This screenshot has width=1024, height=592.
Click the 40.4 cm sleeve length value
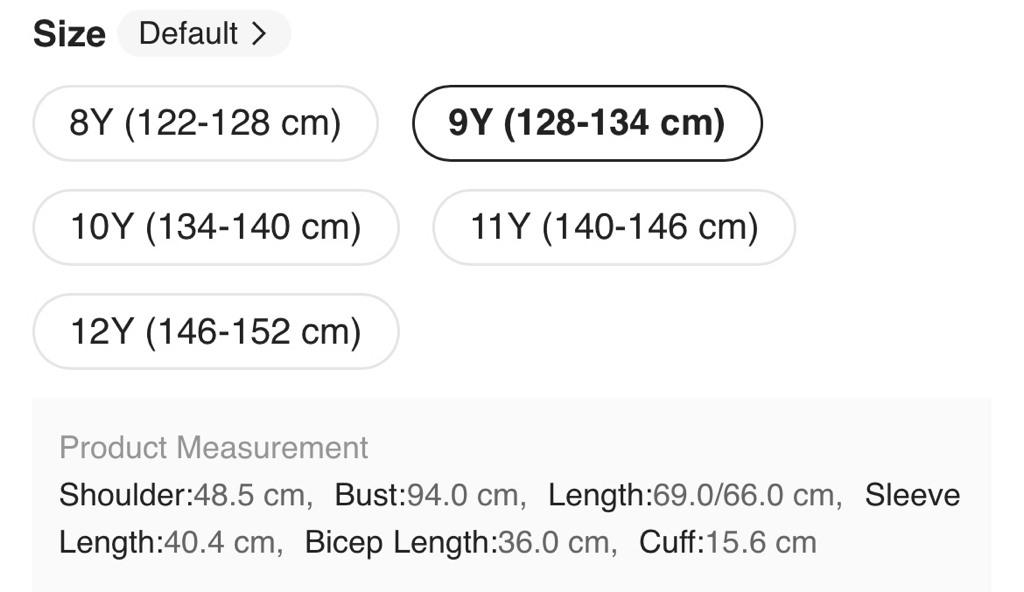coord(219,543)
